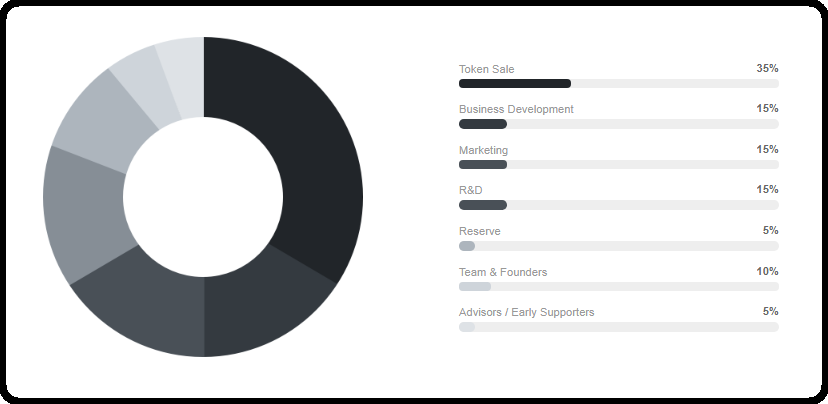Screen dimensions: 828x404
Task: Select the Token Sale label
Action: (x=486, y=69)
